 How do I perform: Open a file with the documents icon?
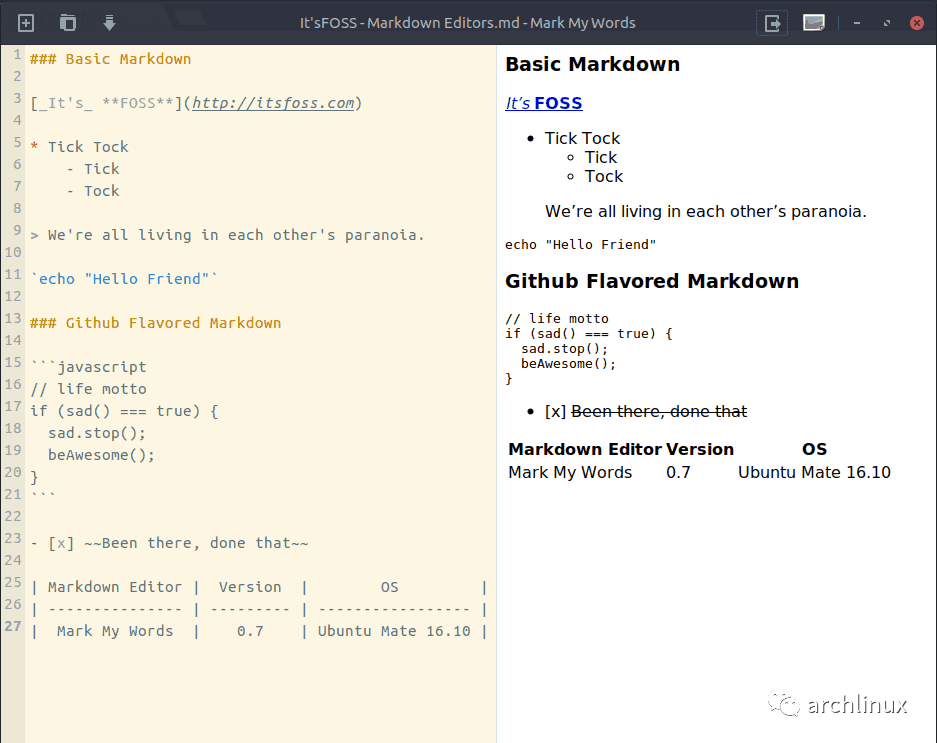(x=68, y=23)
